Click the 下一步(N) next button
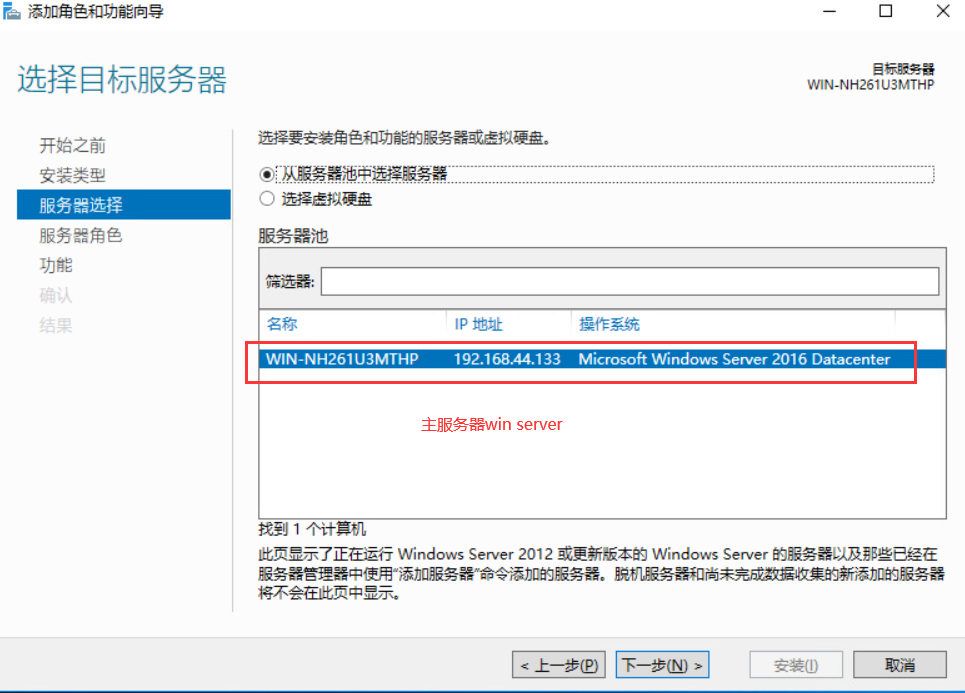 662,665
